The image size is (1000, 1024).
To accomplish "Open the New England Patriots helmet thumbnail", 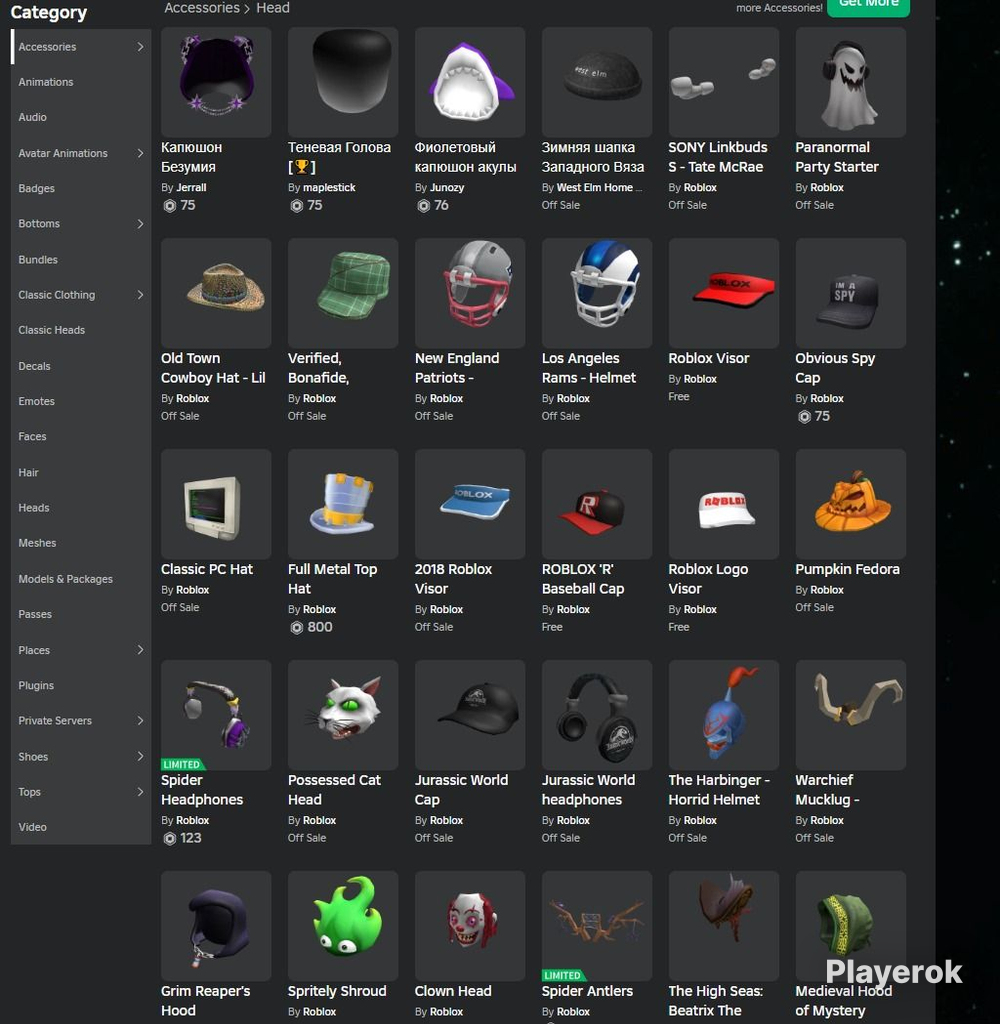I will click(x=470, y=293).
